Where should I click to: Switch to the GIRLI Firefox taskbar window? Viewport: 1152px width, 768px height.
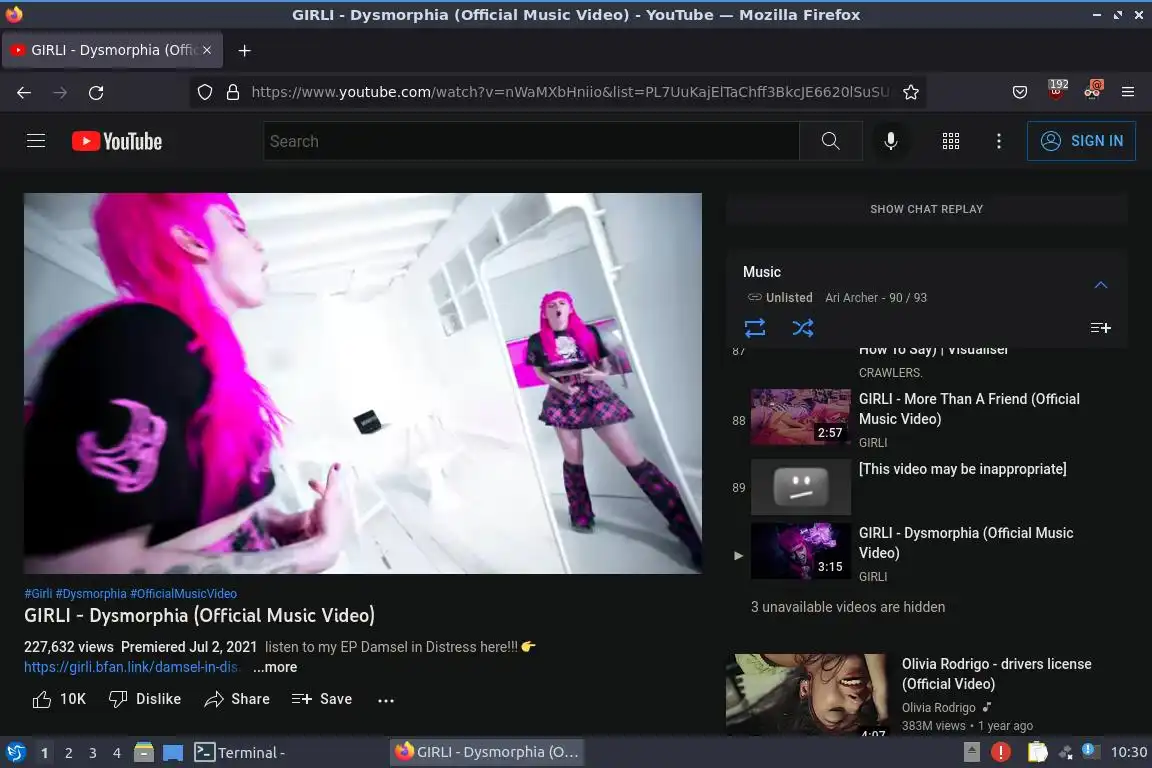(x=486, y=752)
